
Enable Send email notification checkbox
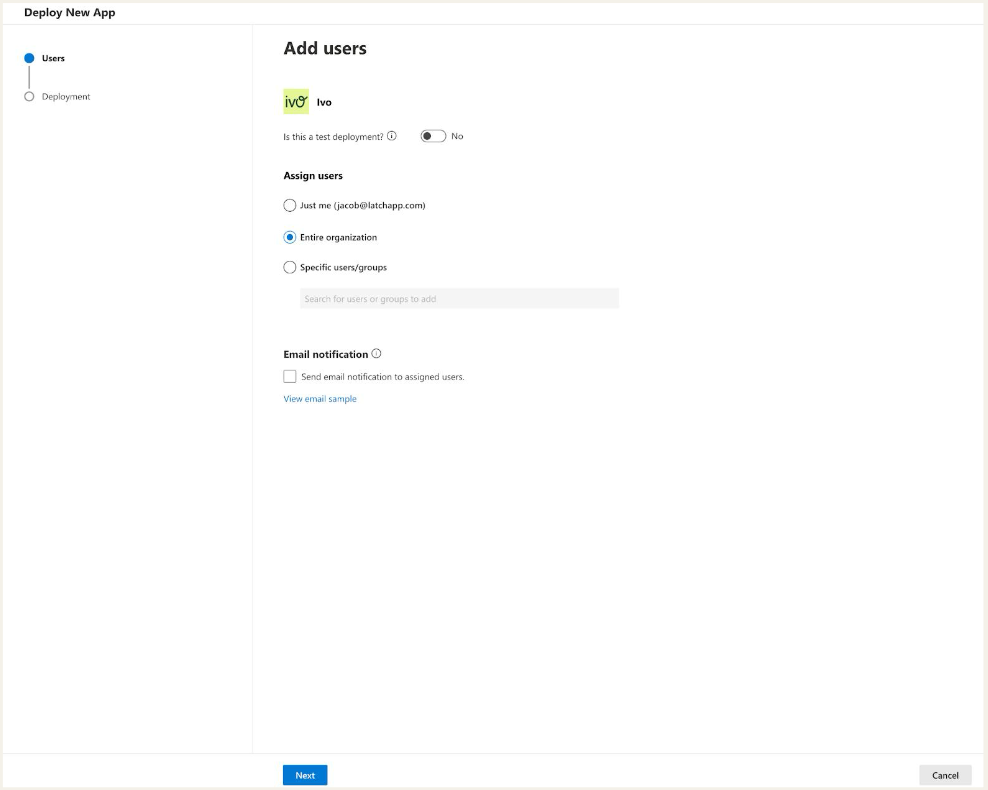290,377
